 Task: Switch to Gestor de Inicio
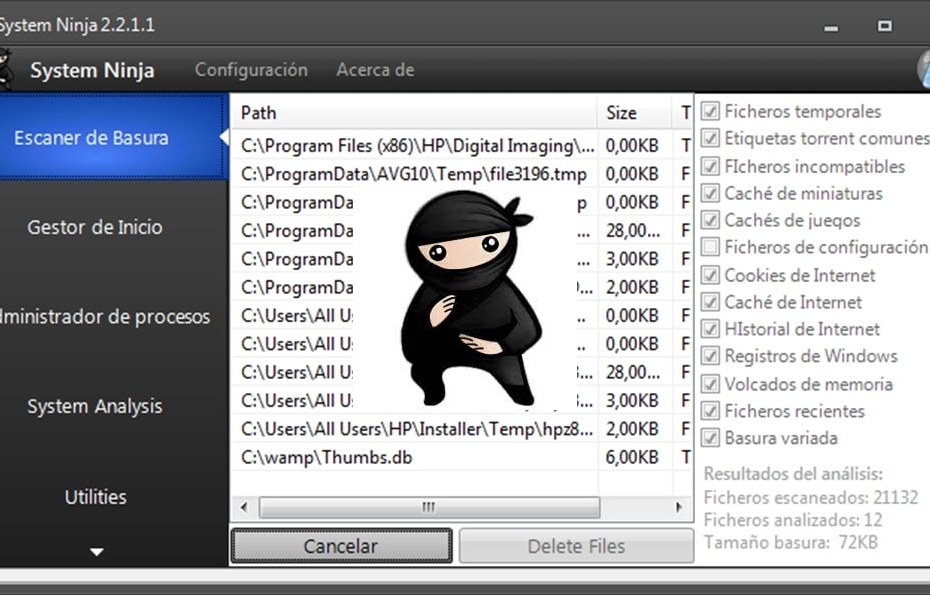(x=95, y=227)
